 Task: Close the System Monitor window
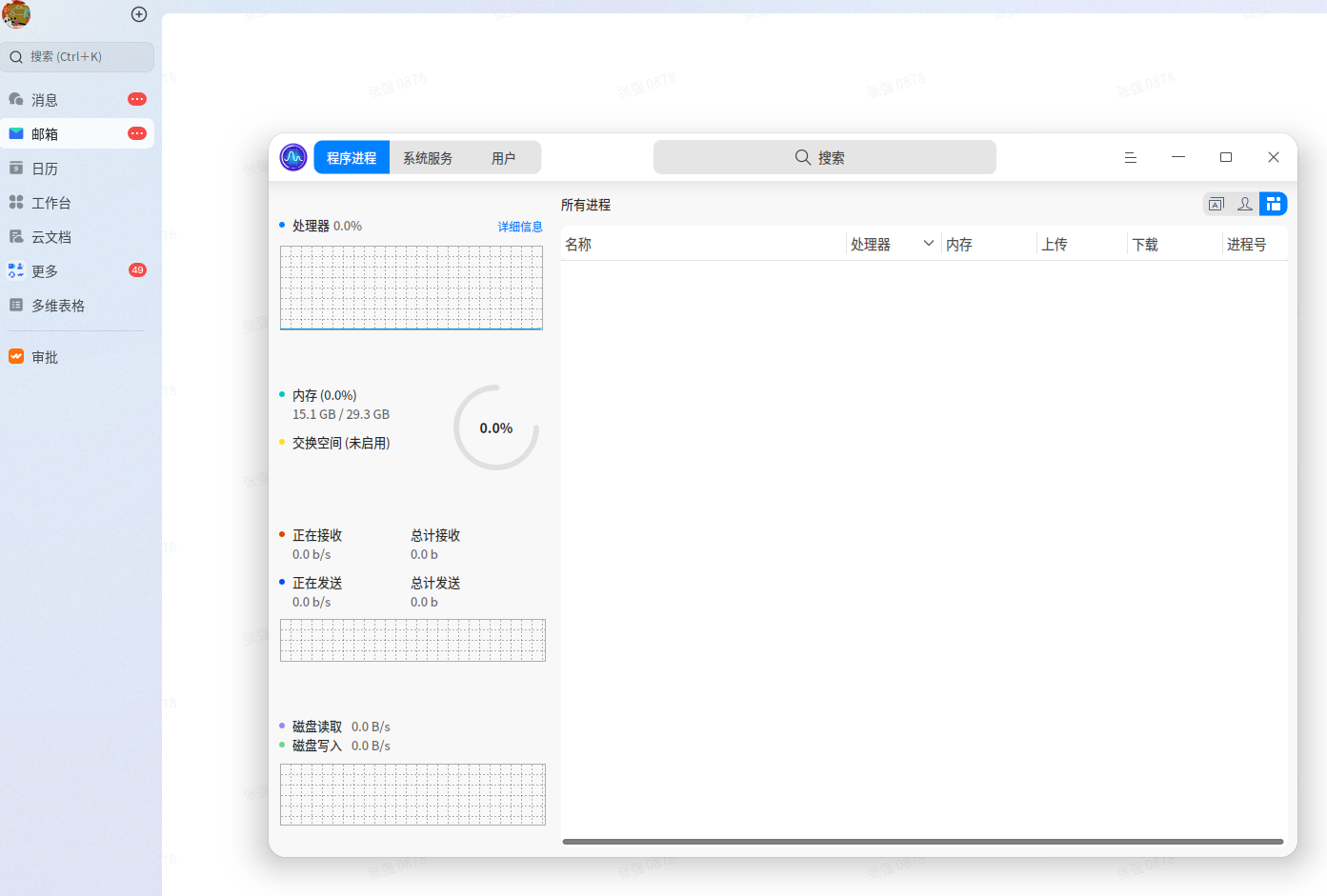coord(1274,157)
